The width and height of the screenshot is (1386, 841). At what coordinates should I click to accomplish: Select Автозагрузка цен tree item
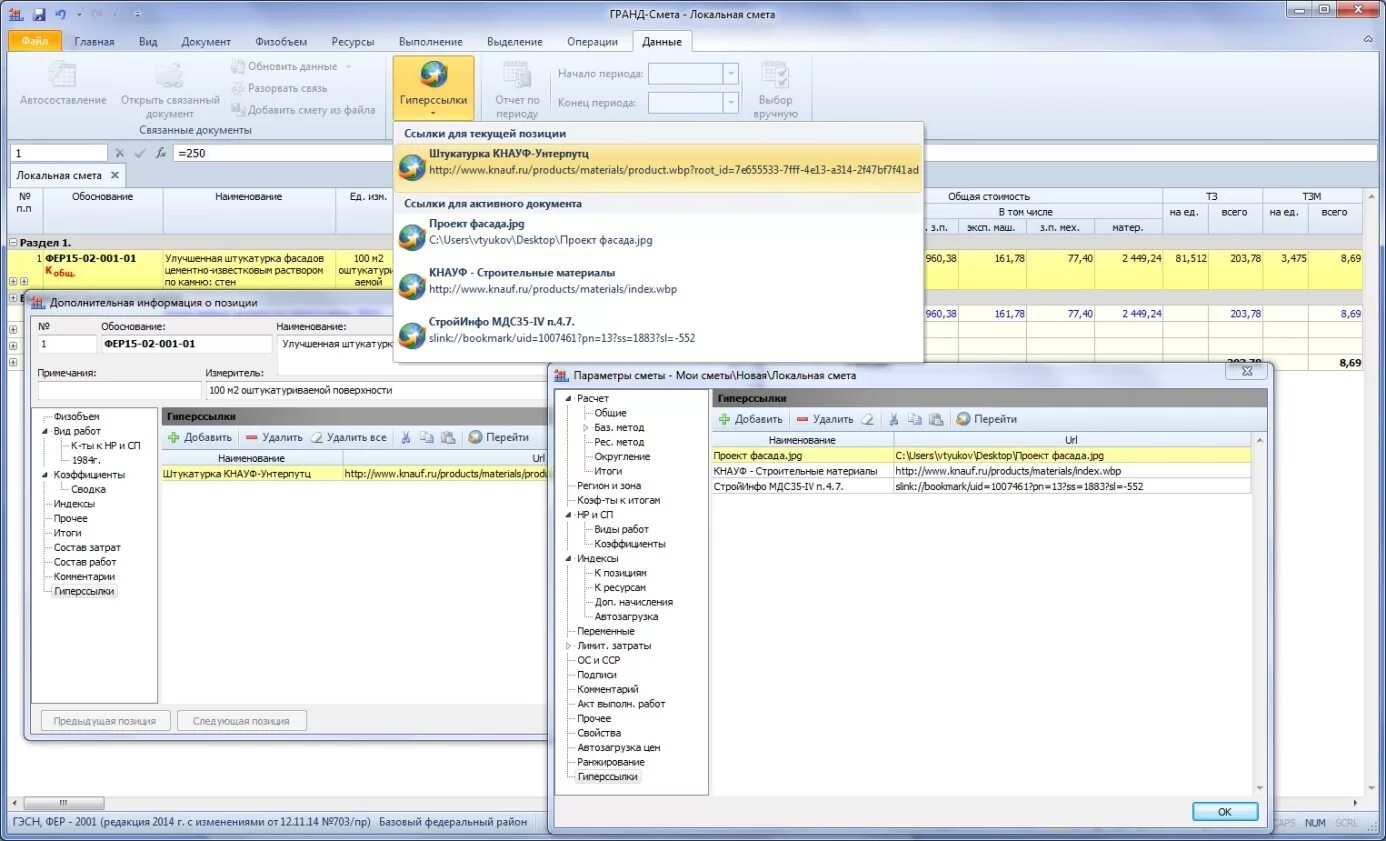(x=618, y=748)
